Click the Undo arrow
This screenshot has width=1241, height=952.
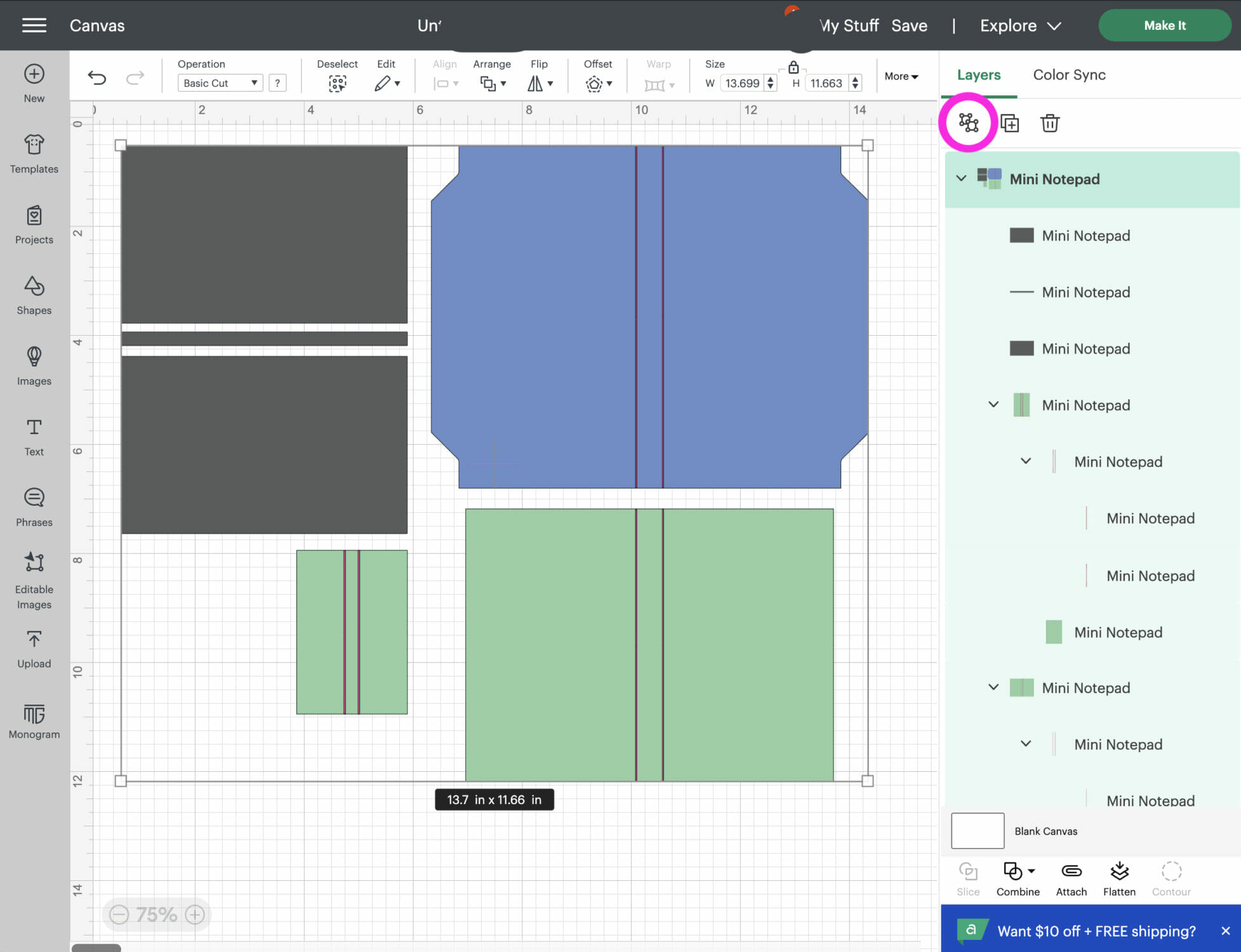click(x=97, y=78)
